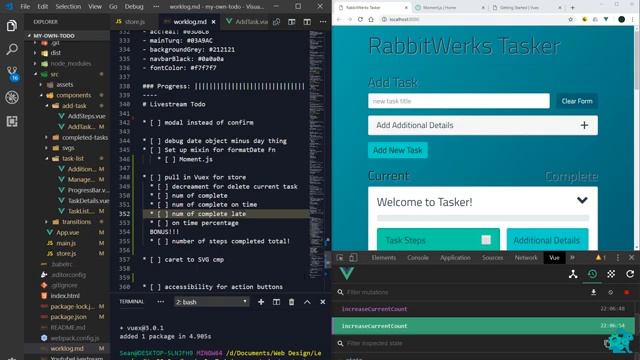Add a new terminal with plus icon
This screenshot has height=360, width=640.
point(261,302)
